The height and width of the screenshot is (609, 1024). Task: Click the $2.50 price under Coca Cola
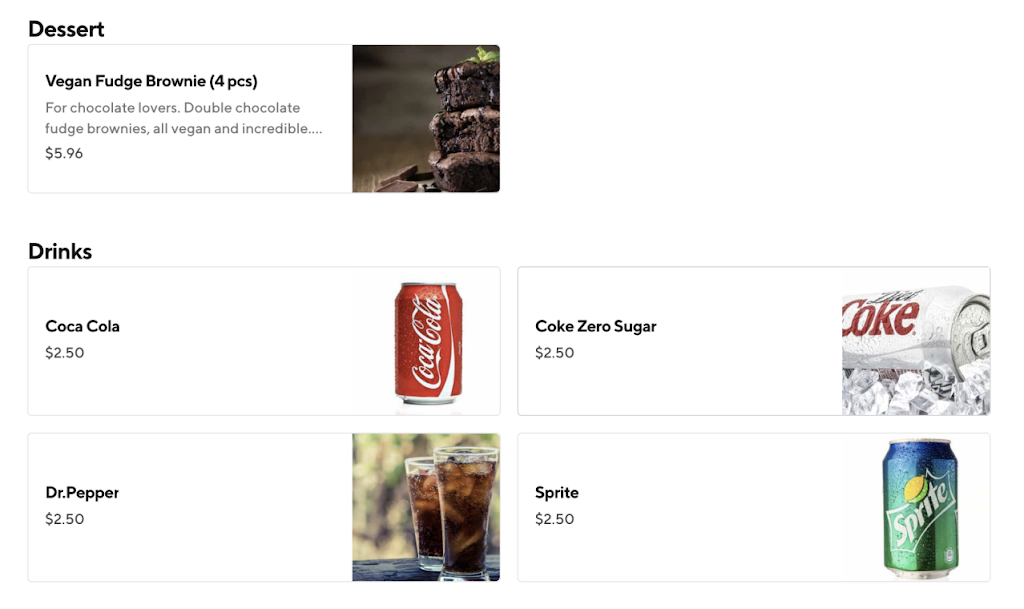point(64,352)
